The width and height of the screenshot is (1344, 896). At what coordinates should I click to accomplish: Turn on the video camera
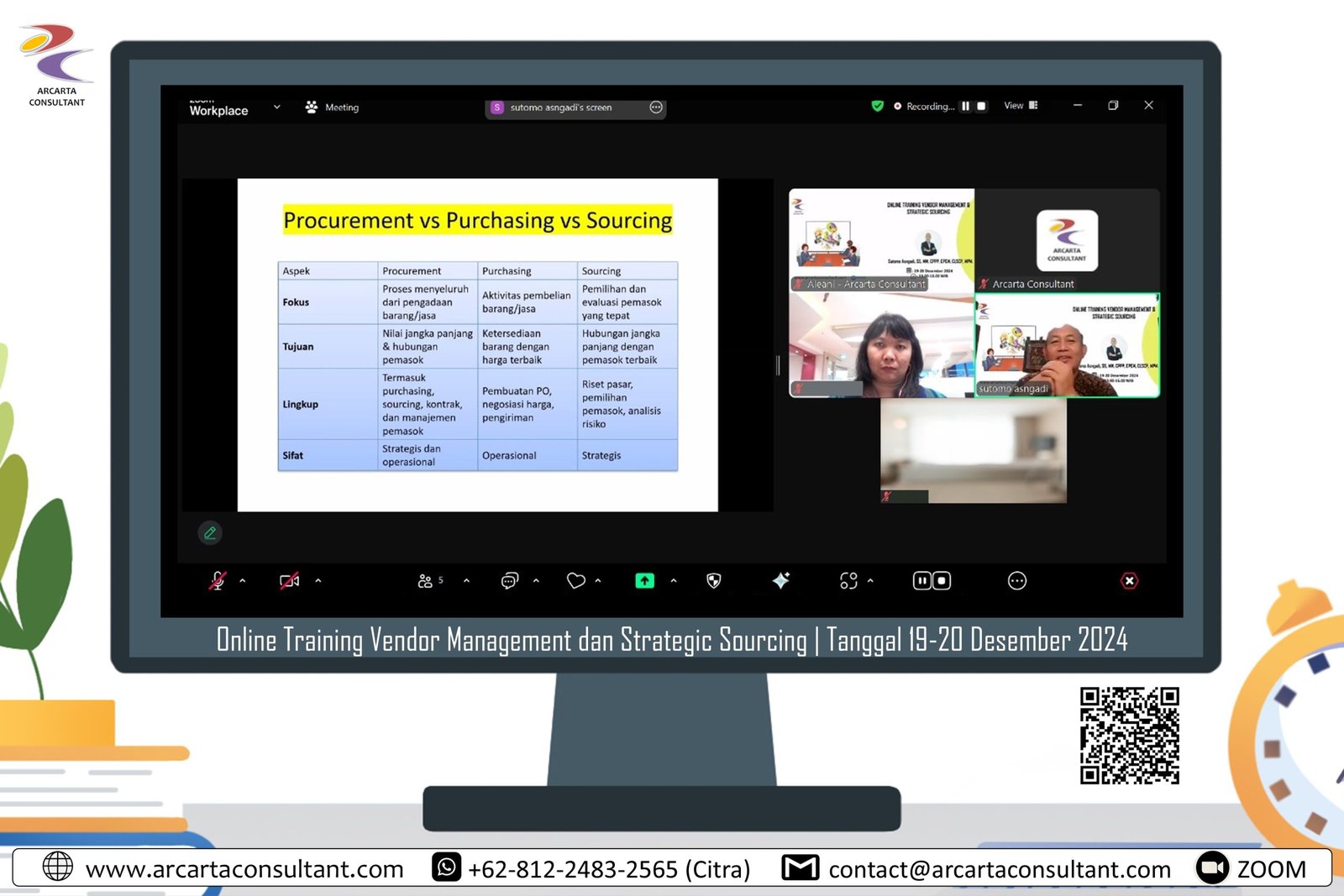click(290, 581)
